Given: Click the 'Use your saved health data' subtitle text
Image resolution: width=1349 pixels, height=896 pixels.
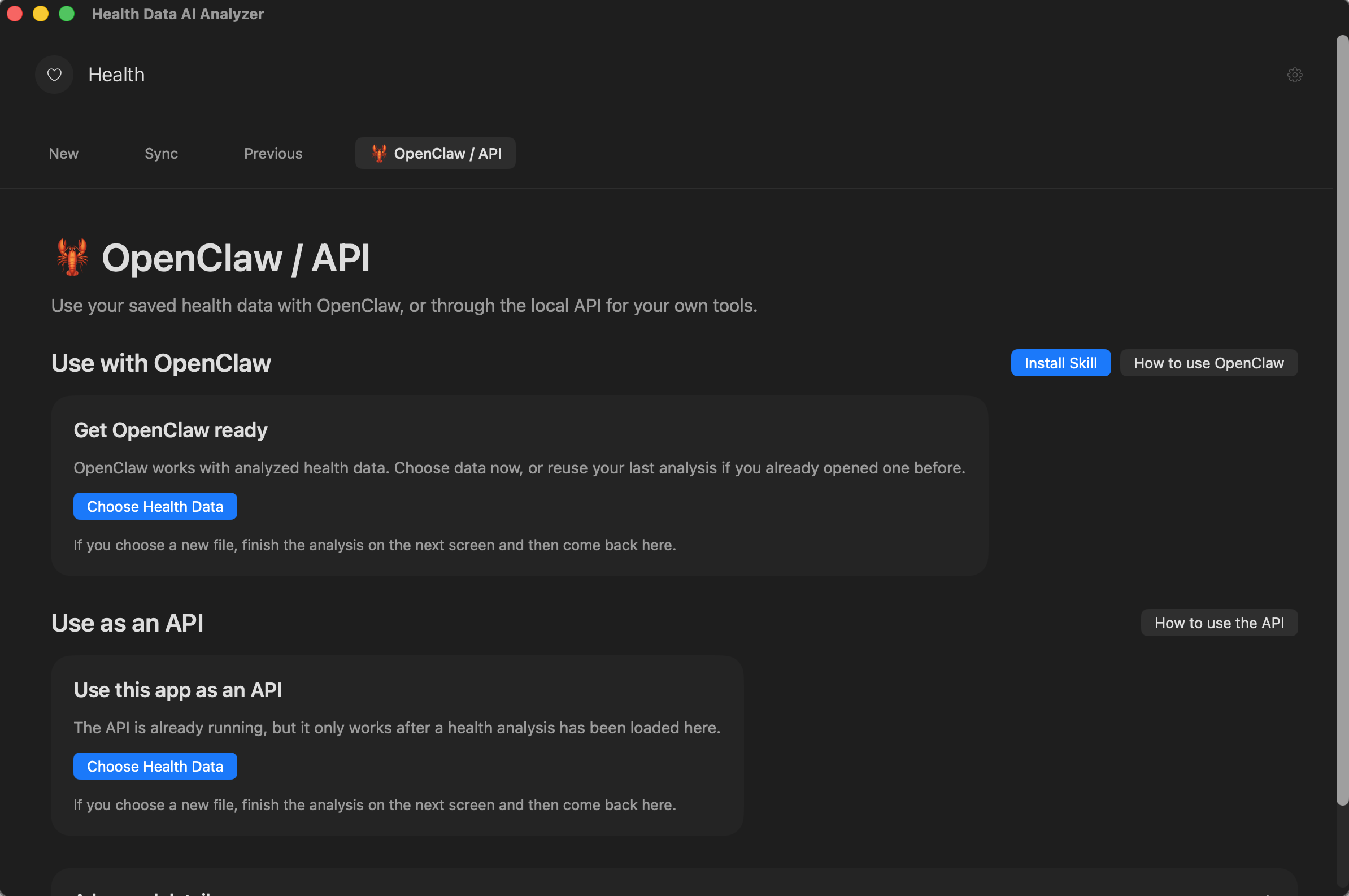Looking at the screenshot, I should point(404,306).
